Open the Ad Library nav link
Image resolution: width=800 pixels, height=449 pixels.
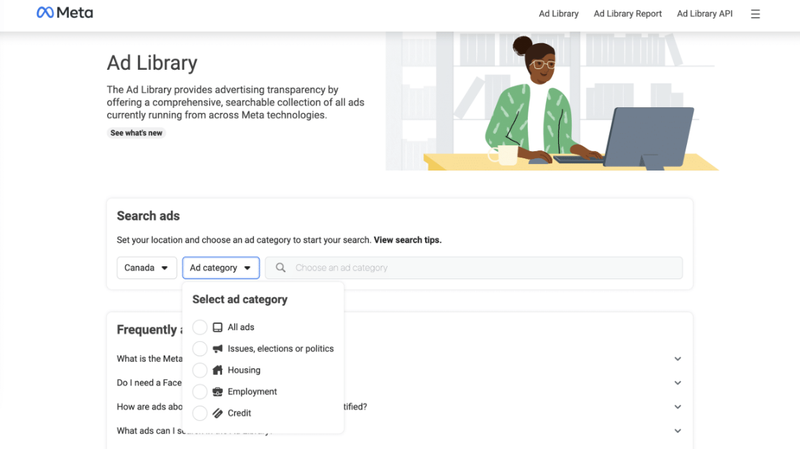pos(559,14)
